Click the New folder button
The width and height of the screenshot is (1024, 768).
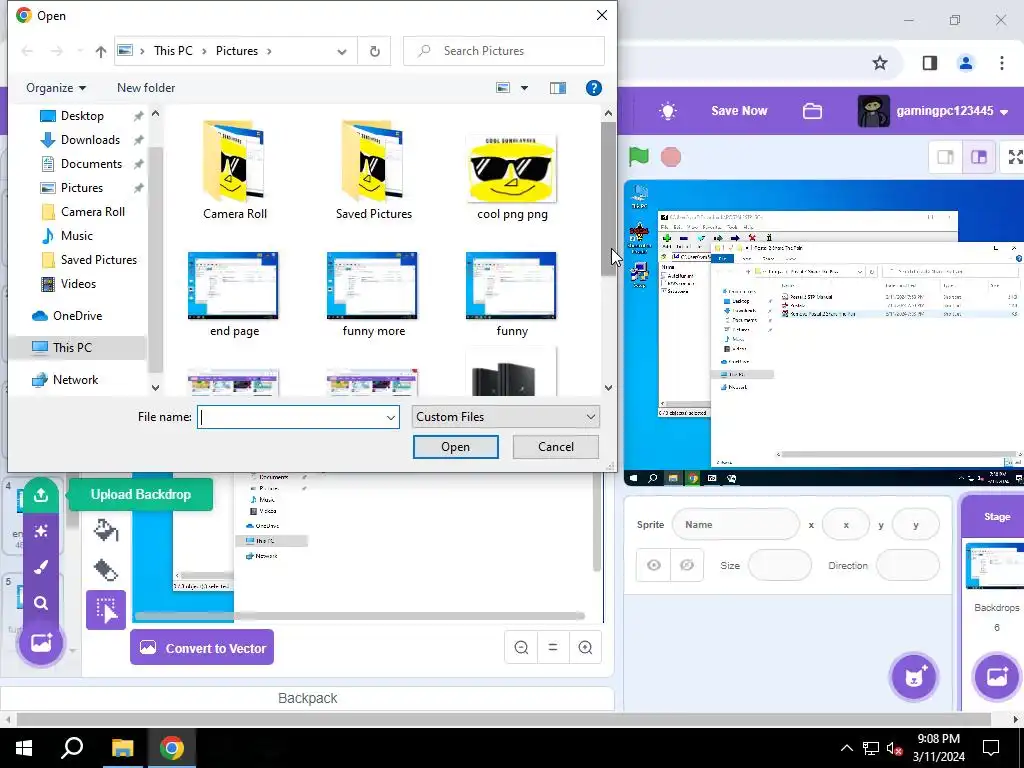click(x=146, y=88)
